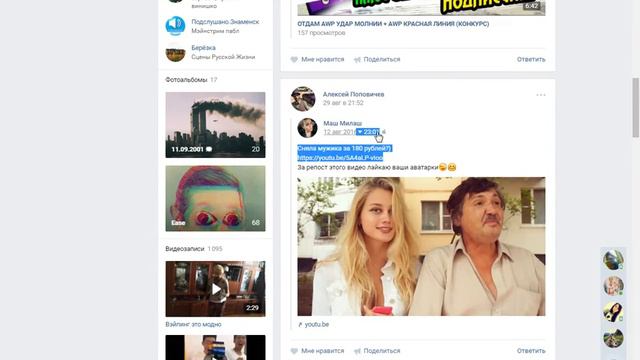This screenshot has height=360, width=640.
Task: Open the AWP video thumbnail preview
Action: 421,8
